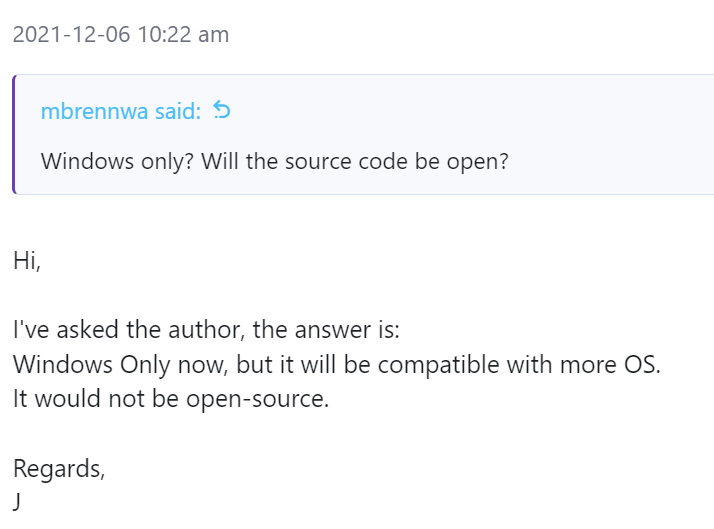Click the word 'open-source' in the reply
The width and height of the screenshot is (714, 529).
256,400
